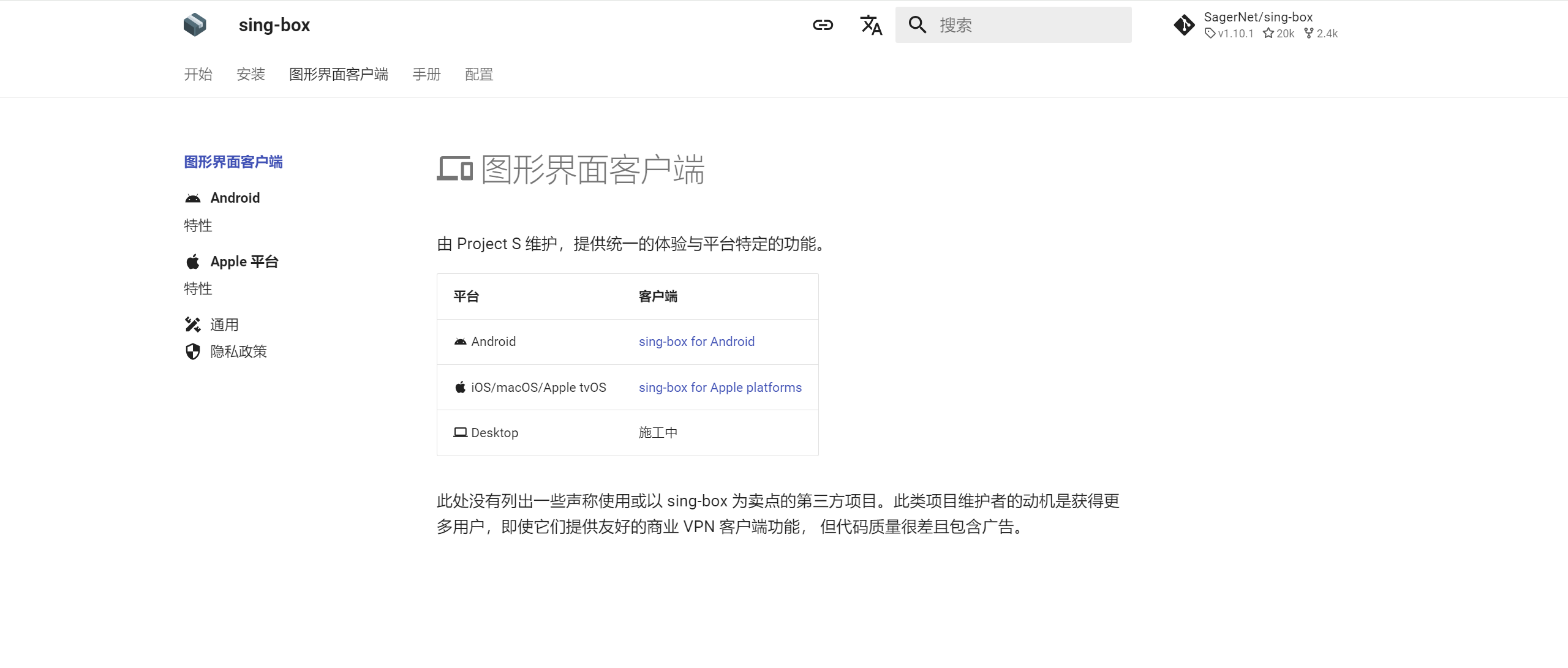Click the iOS/macOS/Apple tvOS table cell
The image size is (1568, 668).
(x=530, y=388)
